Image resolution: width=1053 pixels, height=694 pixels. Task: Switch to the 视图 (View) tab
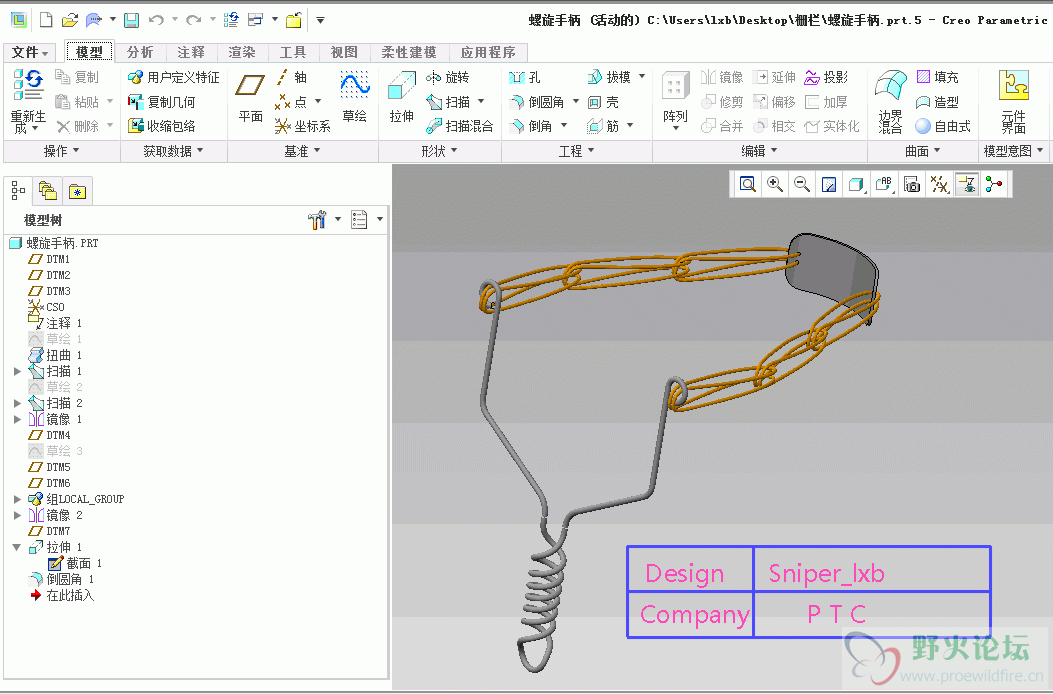click(344, 52)
